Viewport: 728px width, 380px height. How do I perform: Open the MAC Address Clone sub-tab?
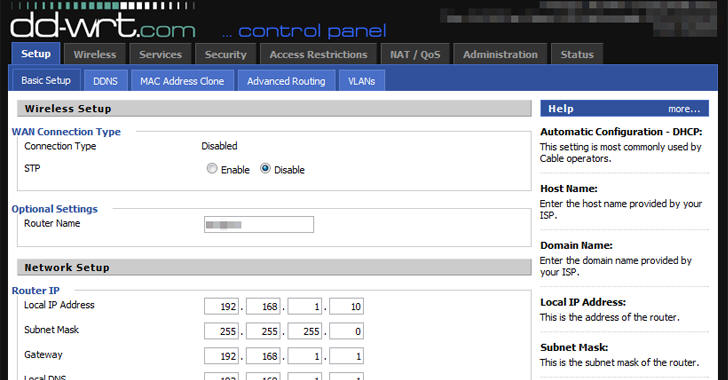click(x=182, y=81)
